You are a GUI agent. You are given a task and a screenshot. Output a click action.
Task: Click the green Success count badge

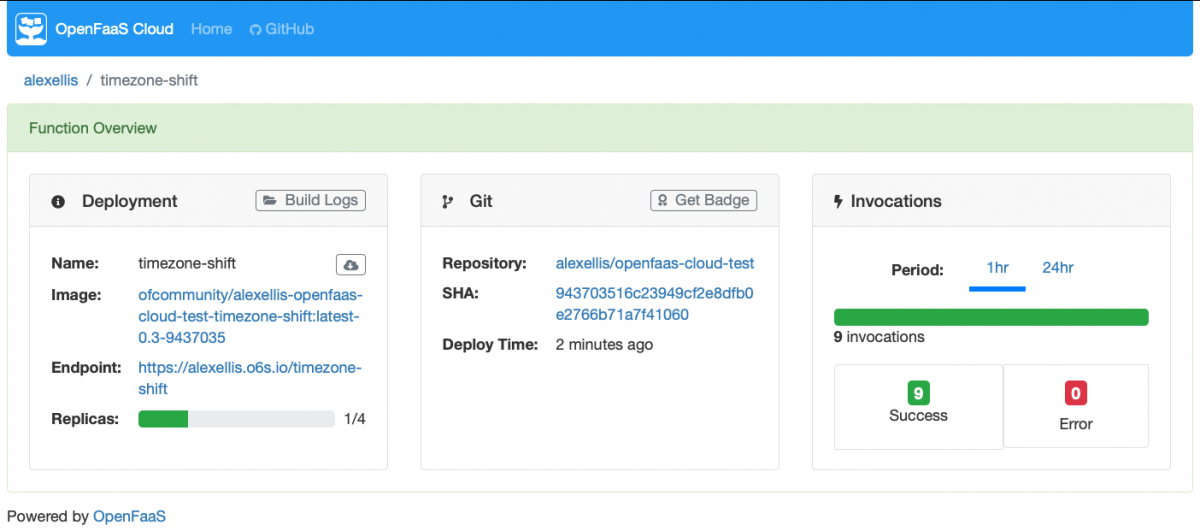(x=918, y=392)
